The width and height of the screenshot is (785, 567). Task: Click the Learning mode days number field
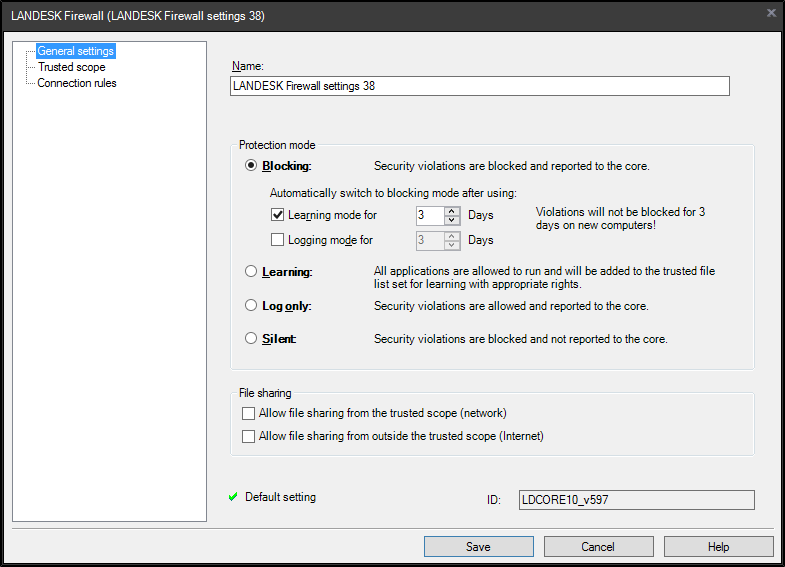click(429, 214)
